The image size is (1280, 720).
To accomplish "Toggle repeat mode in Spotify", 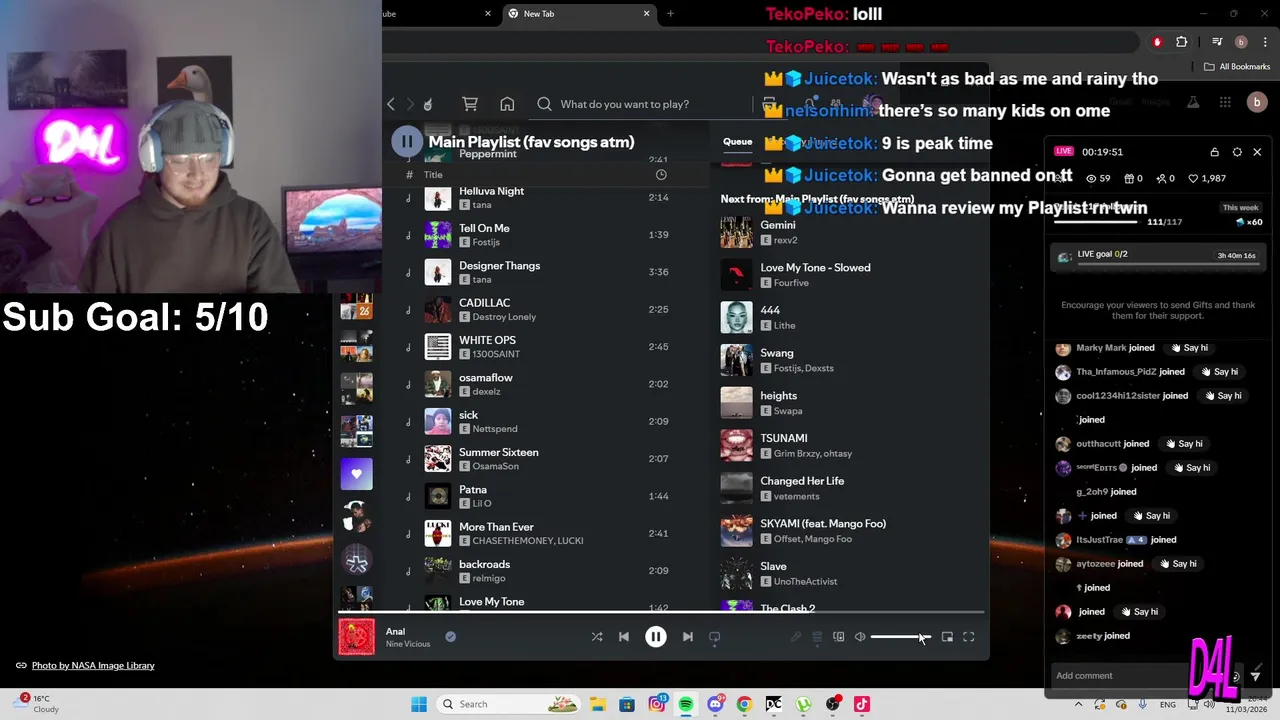I will tap(714, 637).
